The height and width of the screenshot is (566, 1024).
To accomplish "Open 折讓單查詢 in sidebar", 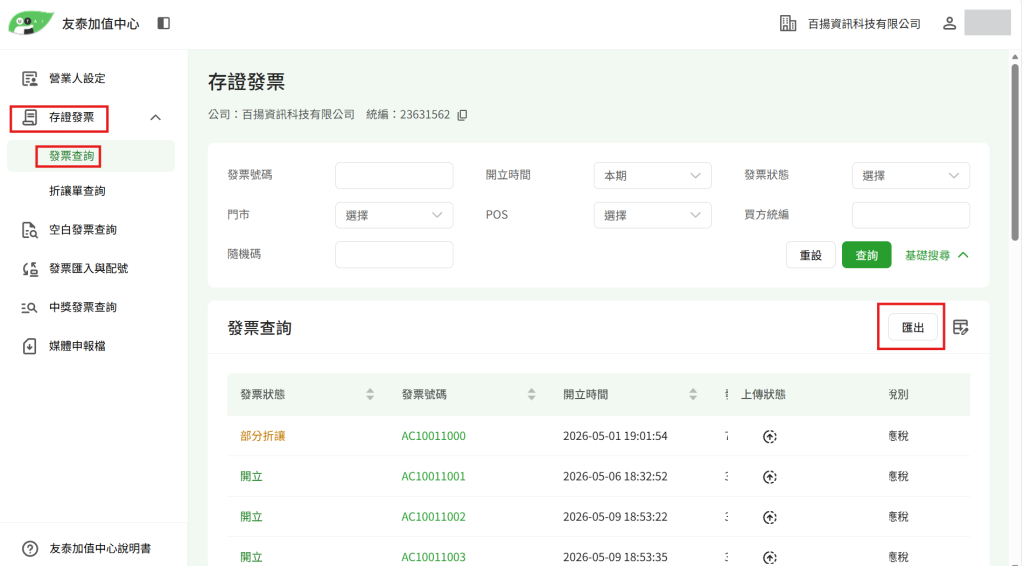I will click(x=77, y=191).
